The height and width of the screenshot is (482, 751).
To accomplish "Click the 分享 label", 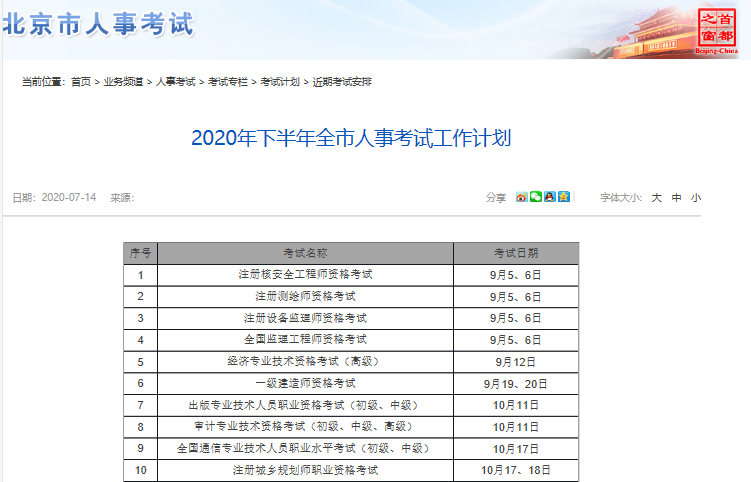I will click(496, 197).
